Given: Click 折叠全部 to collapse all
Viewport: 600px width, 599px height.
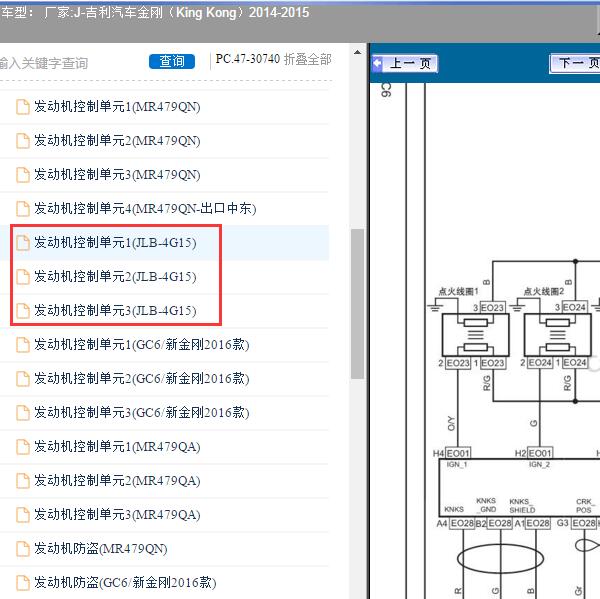Looking at the screenshot, I should pos(308,59).
